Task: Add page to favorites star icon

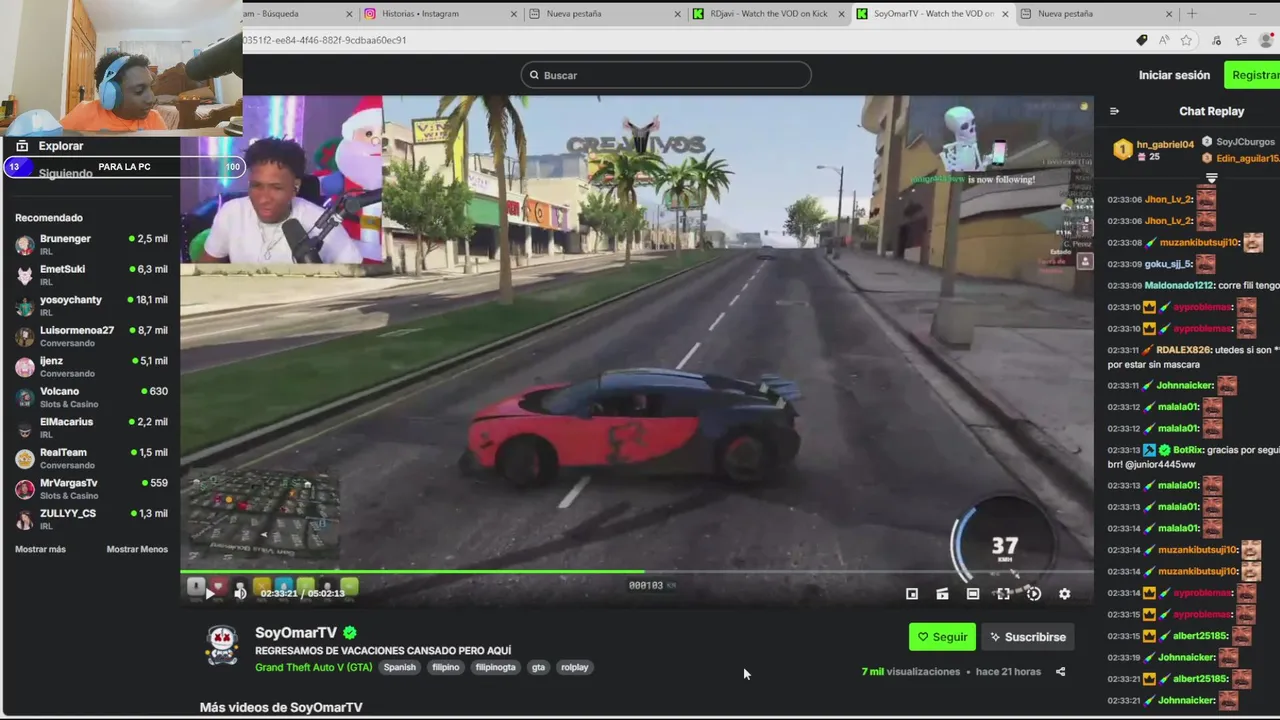Action: pos(1186,40)
